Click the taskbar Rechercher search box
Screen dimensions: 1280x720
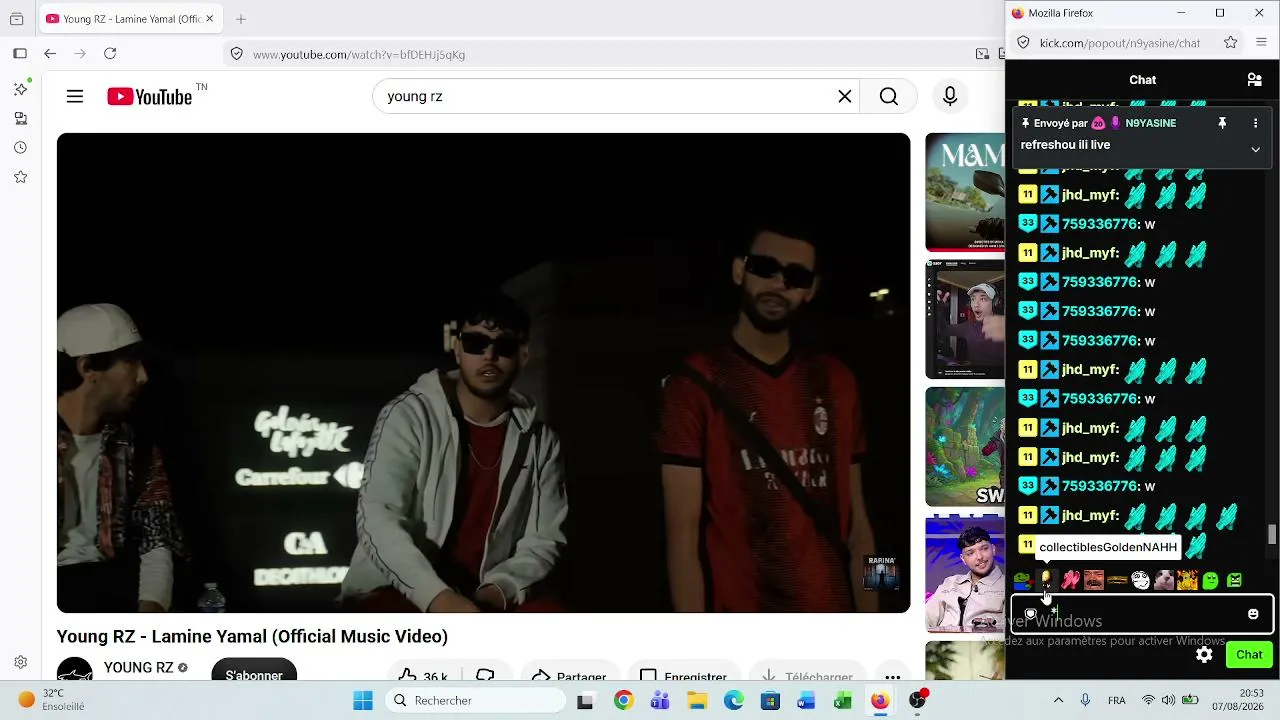coord(474,701)
